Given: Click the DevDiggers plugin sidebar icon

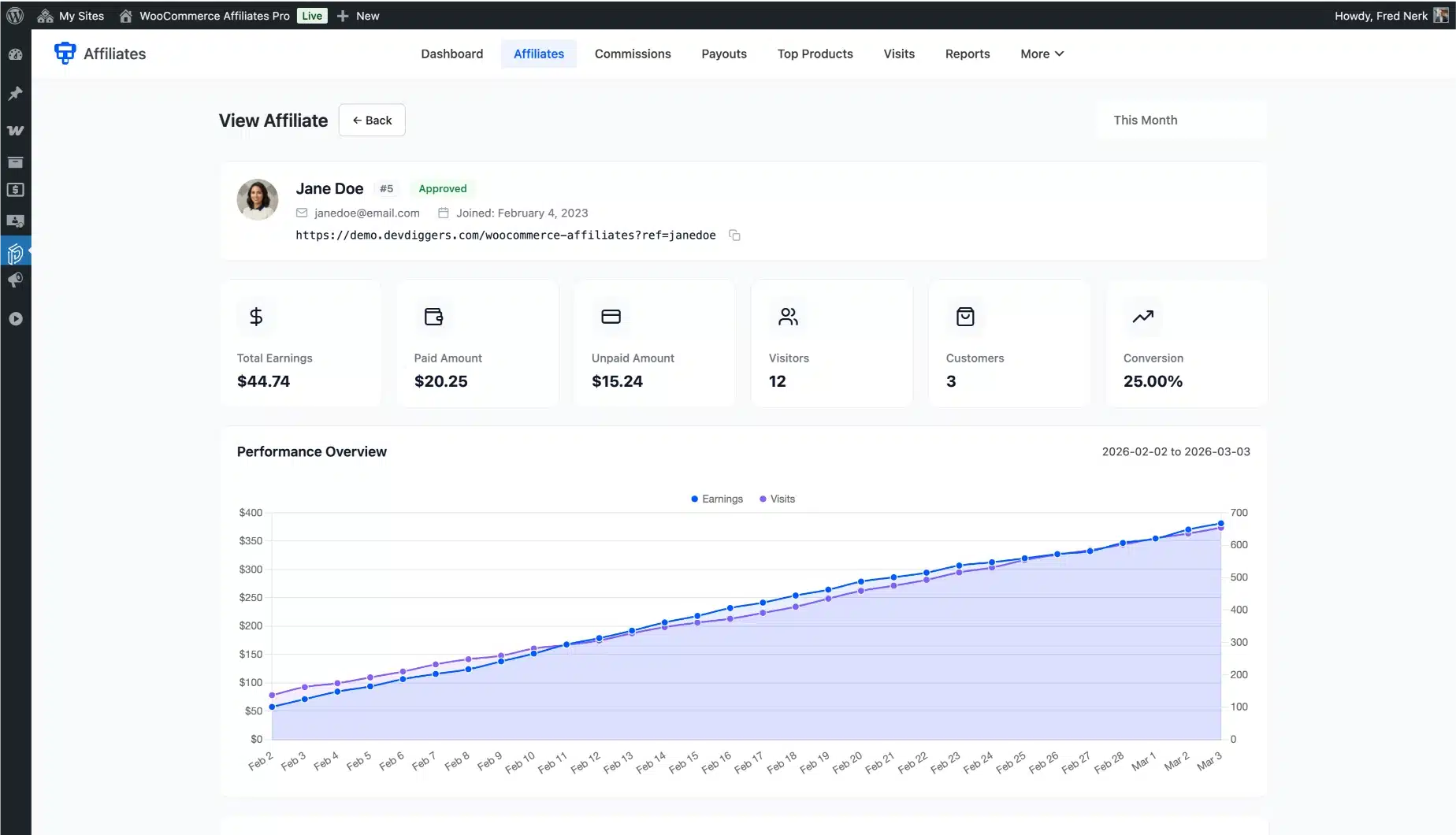Looking at the screenshot, I should point(15,254).
